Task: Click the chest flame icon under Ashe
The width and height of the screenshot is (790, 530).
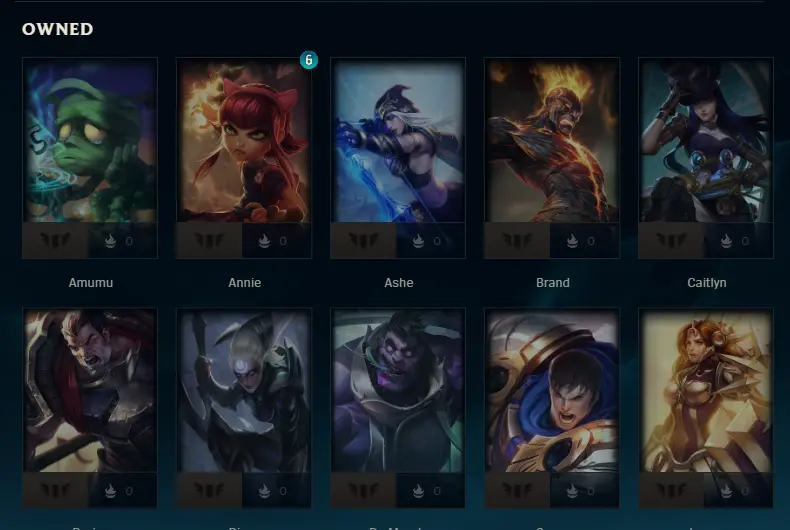Action: click(x=418, y=241)
